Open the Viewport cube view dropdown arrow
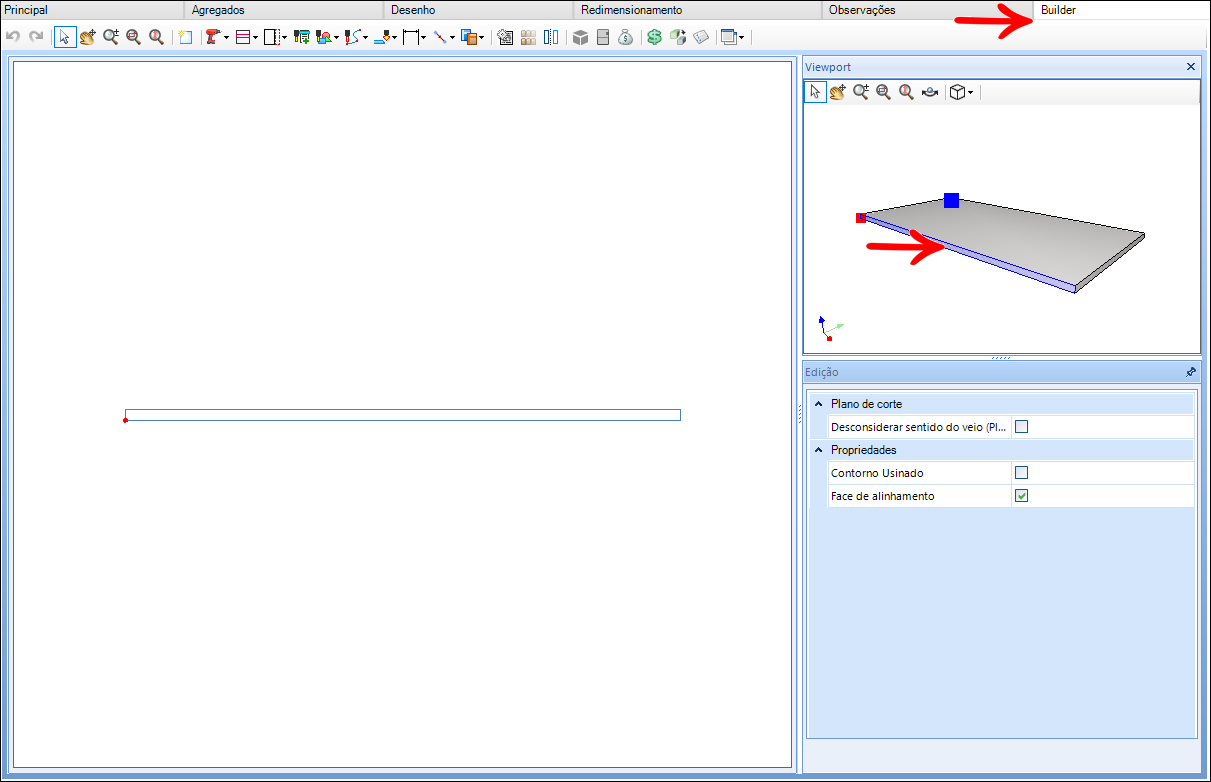1211x782 pixels. click(971, 93)
